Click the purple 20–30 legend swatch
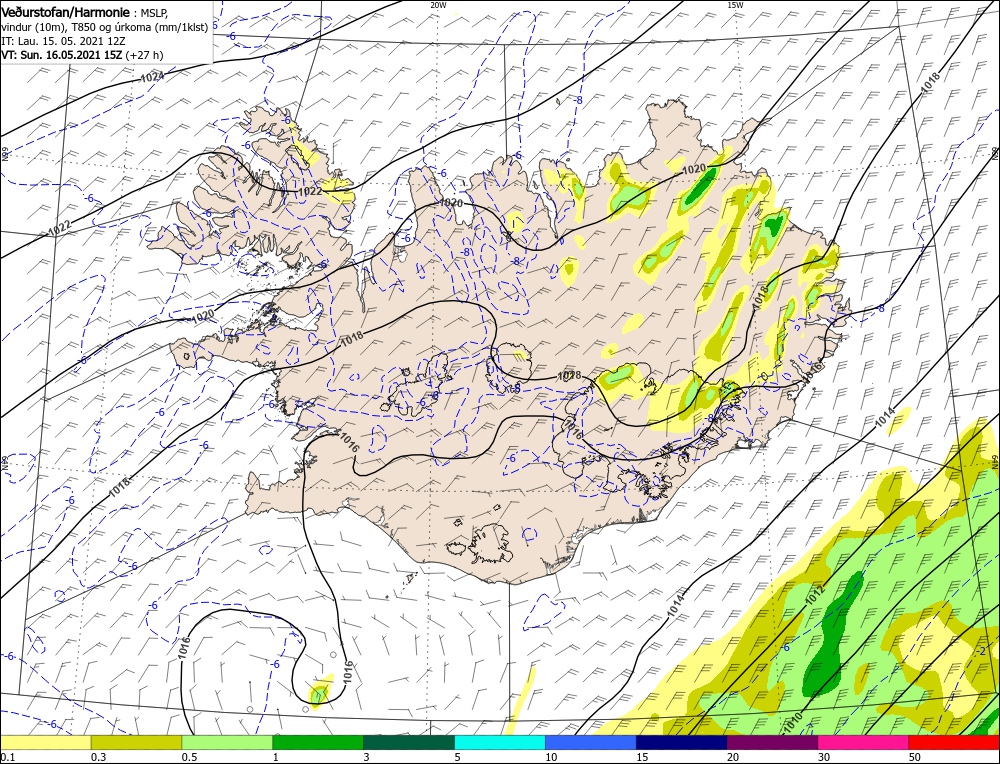Image resolution: width=1000 pixels, height=764 pixels. (x=772, y=742)
